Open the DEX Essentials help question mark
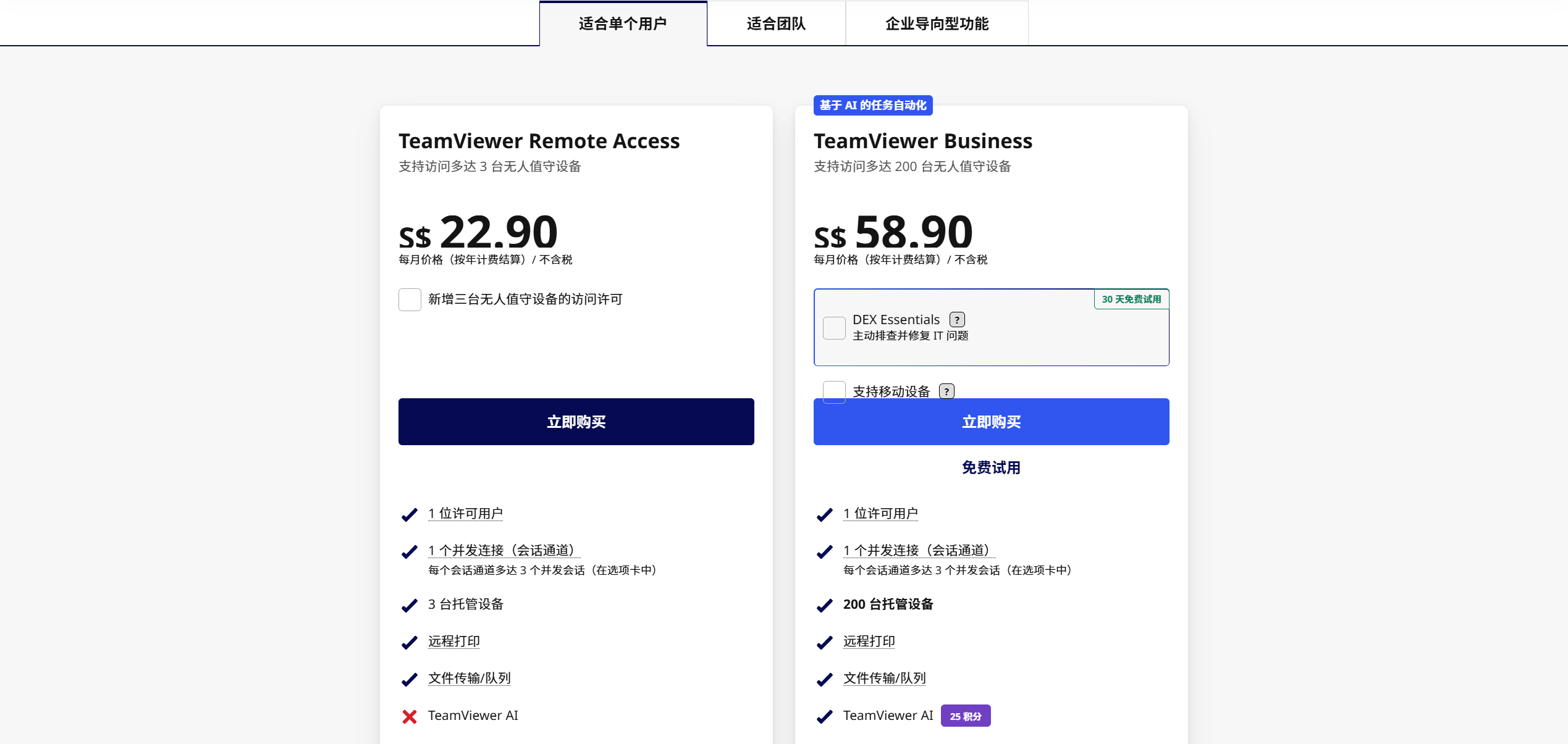1568x744 pixels. 957,320
